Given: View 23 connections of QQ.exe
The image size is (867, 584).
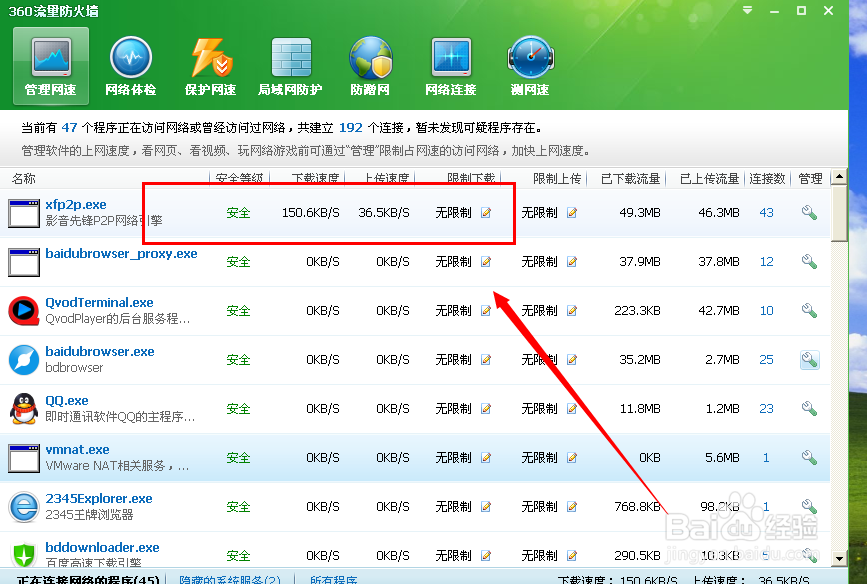Looking at the screenshot, I should (x=766, y=409).
